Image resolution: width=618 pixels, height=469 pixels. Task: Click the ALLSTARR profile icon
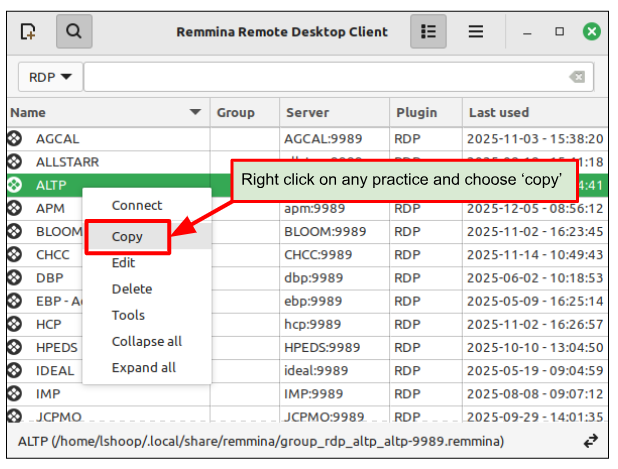[x=15, y=162]
